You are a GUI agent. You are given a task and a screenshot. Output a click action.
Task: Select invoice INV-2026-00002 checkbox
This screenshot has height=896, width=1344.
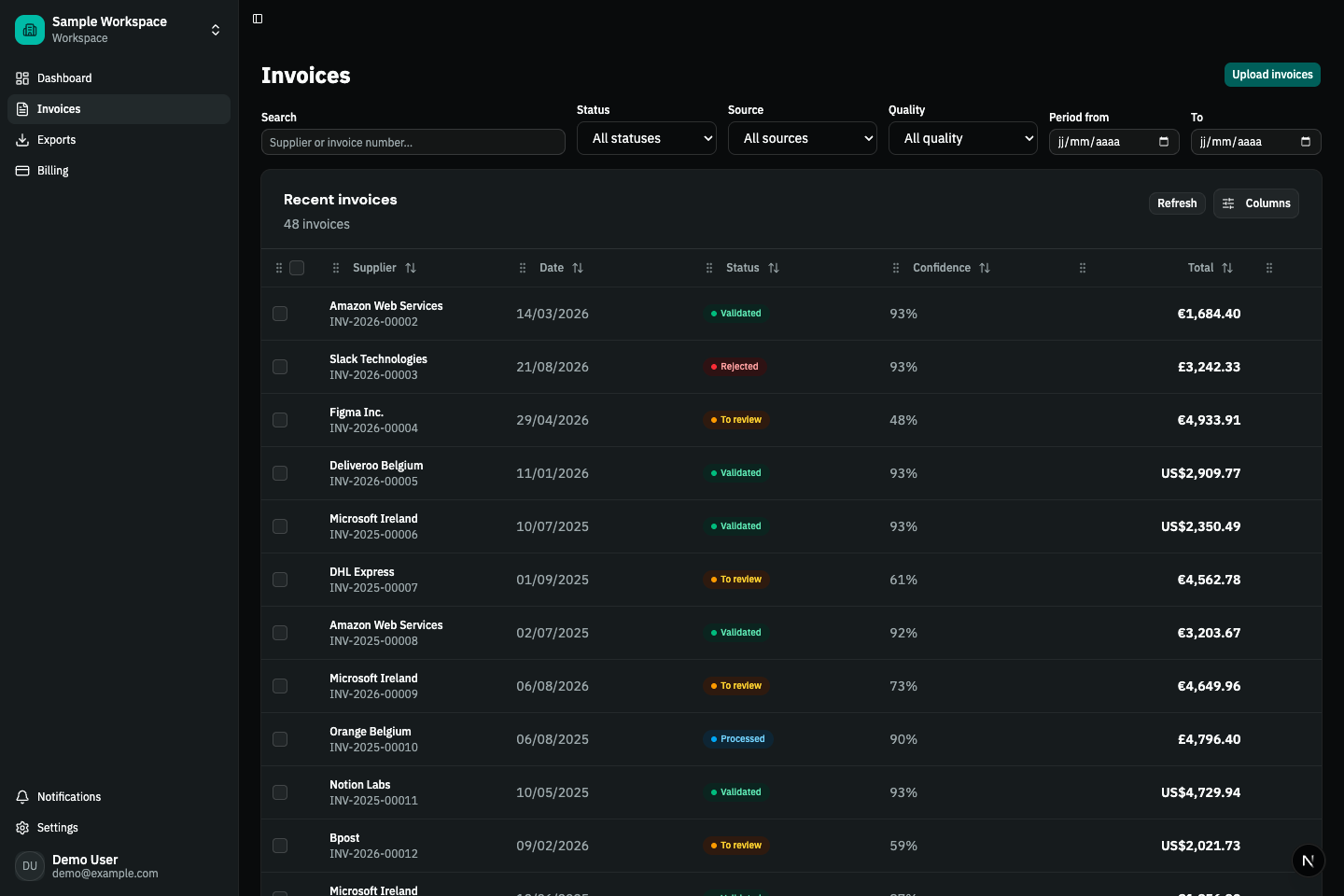tap(280, 314)
